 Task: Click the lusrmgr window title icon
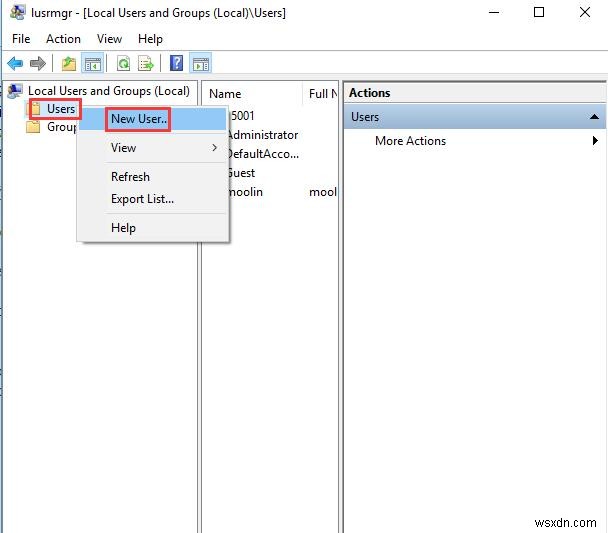click(17, 12)
